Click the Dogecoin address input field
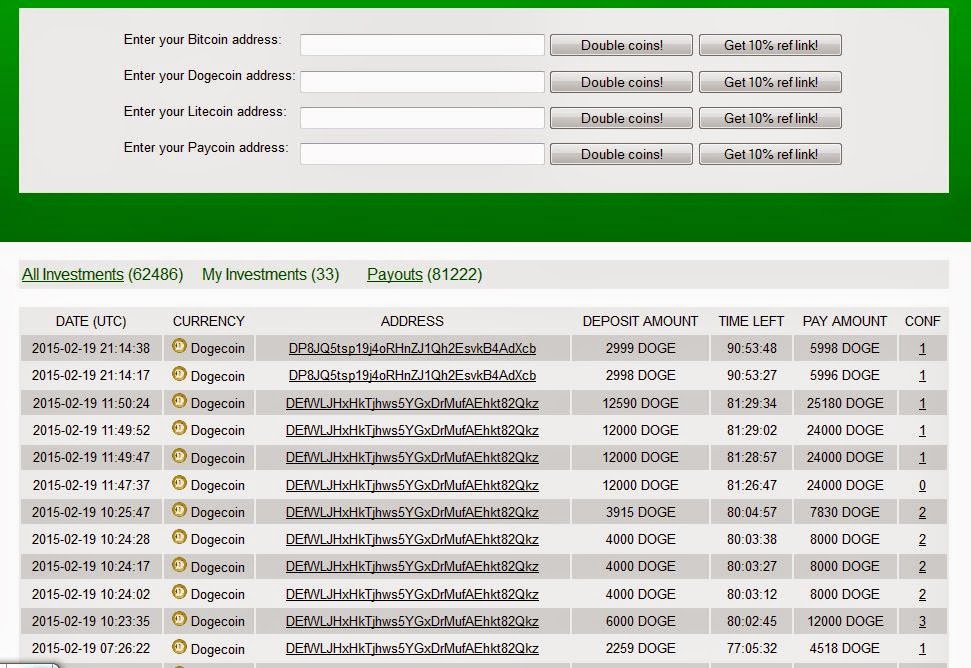971x668 pixels. [422, 82]
